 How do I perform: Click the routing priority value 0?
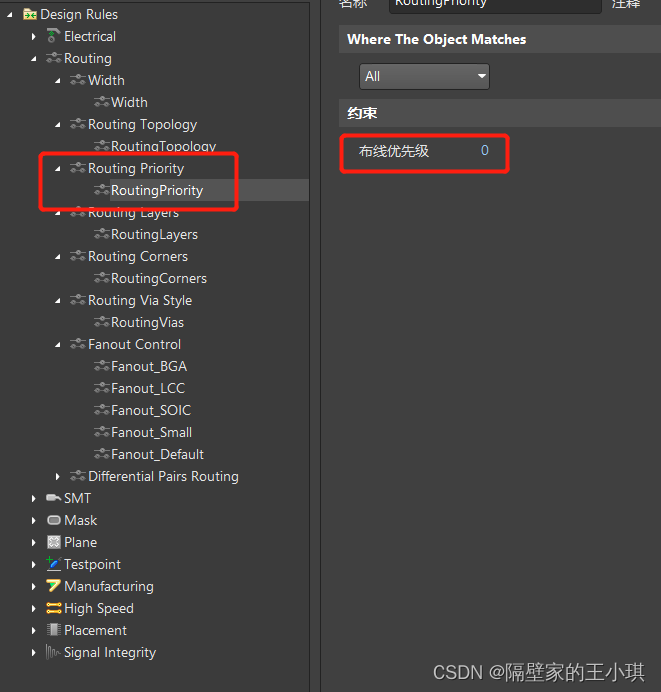pos(485,151)
